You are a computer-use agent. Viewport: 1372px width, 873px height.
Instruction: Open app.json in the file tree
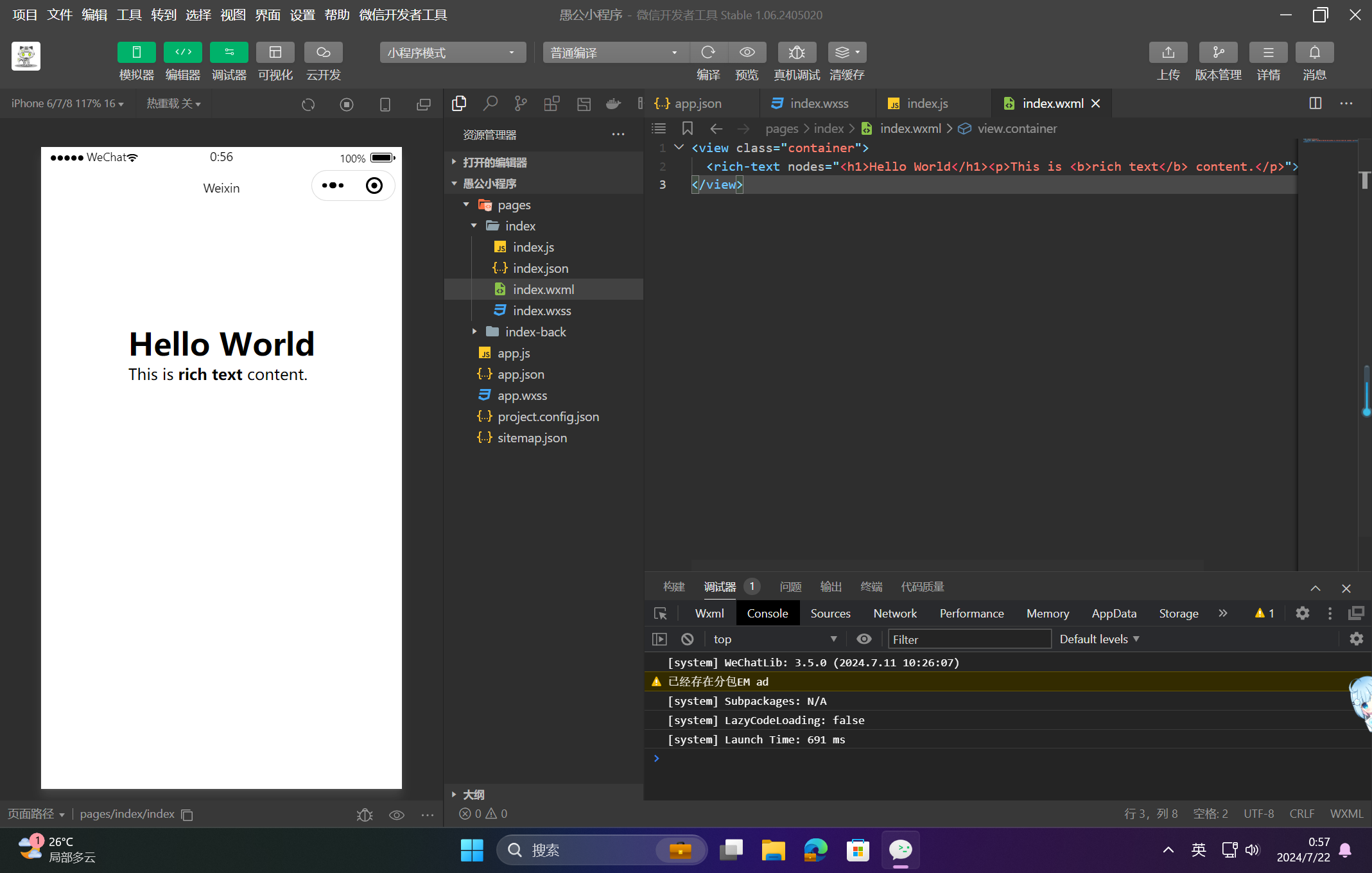coord(520,374)
